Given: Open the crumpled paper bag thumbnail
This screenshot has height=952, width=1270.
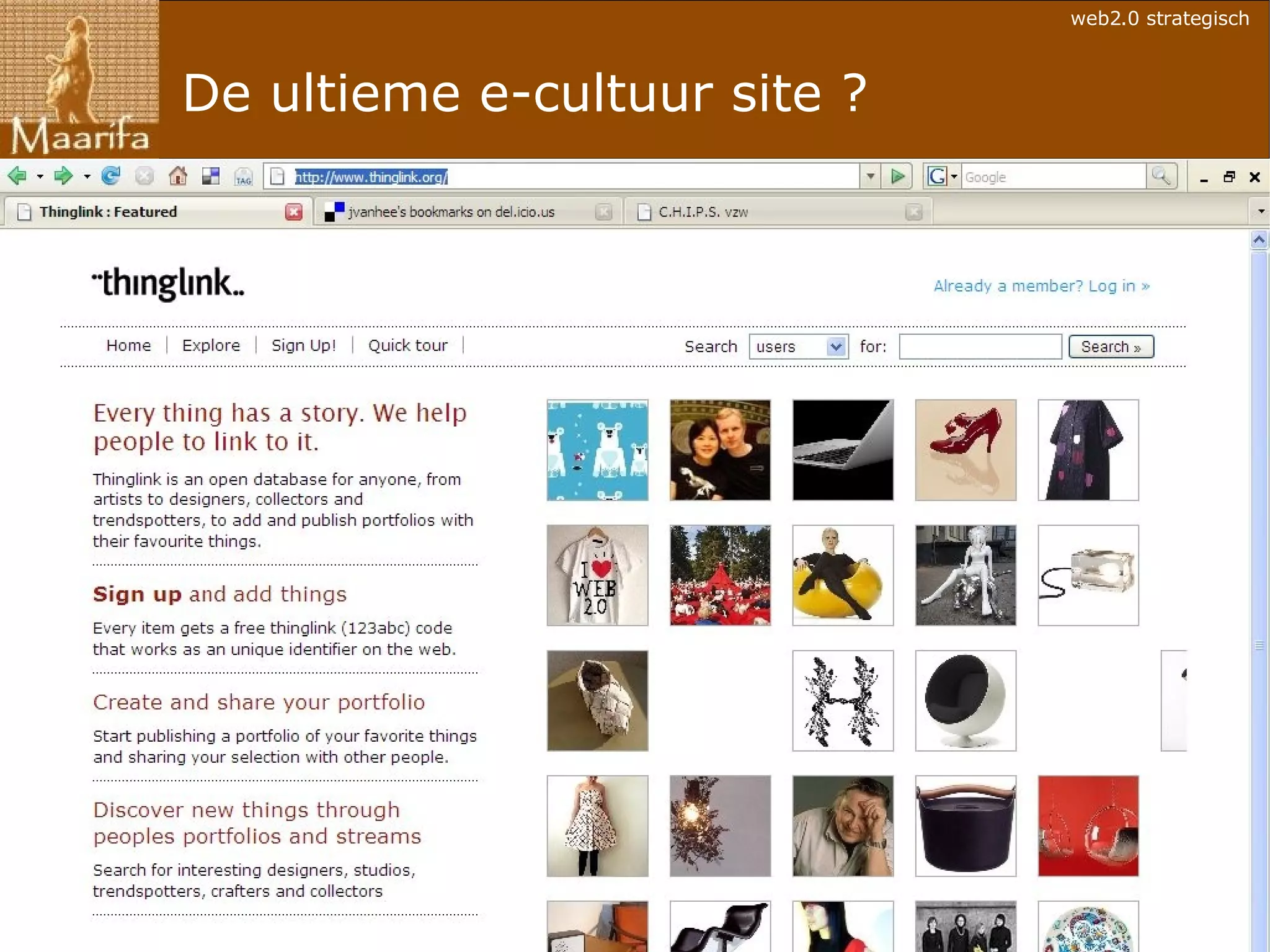Looking at the screenshot, I should 597,701.
